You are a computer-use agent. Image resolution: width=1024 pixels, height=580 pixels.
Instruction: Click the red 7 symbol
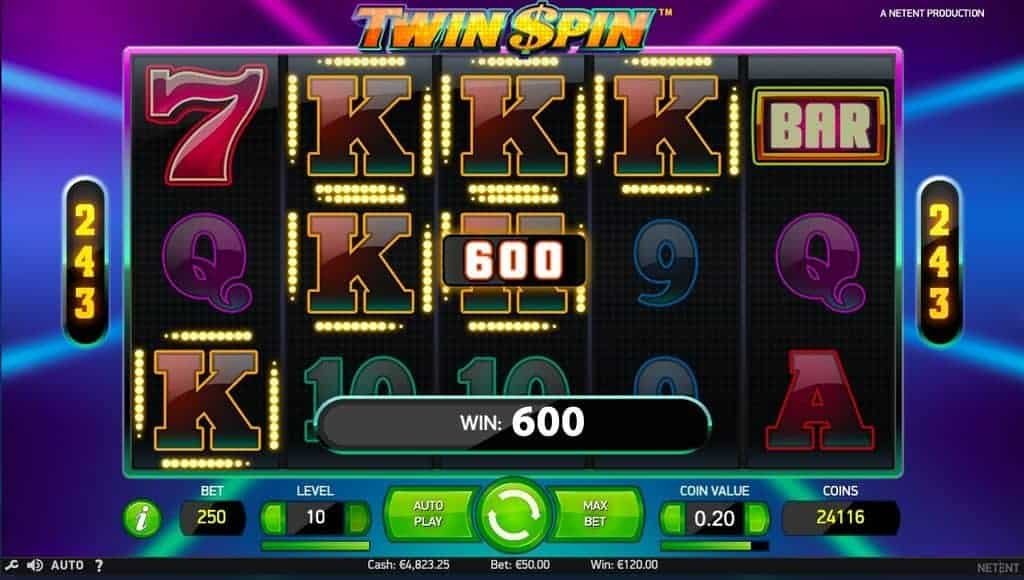(207, 123)
